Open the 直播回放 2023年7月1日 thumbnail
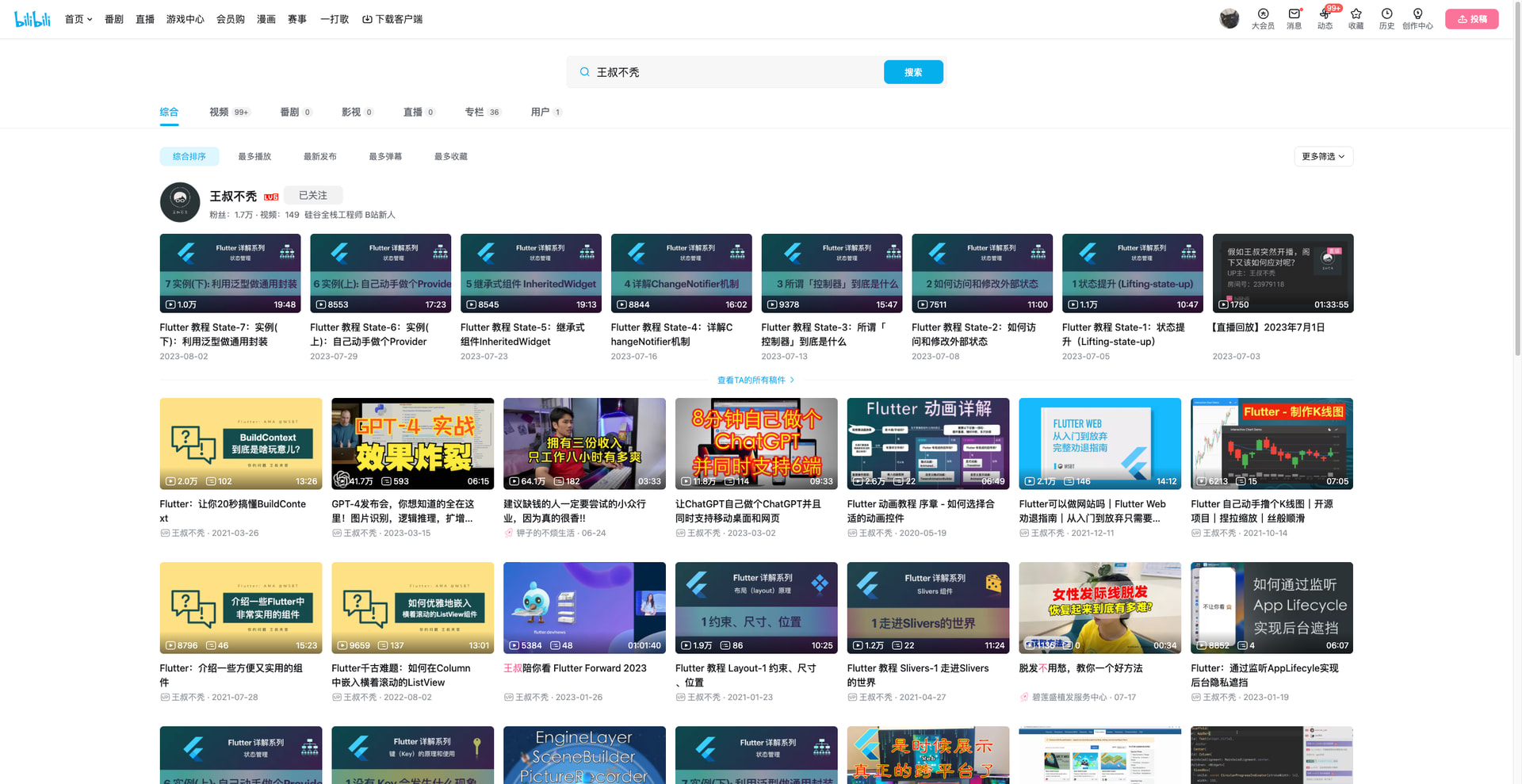The width and height of the screenshot is (1522, 784). point(1283,273)
